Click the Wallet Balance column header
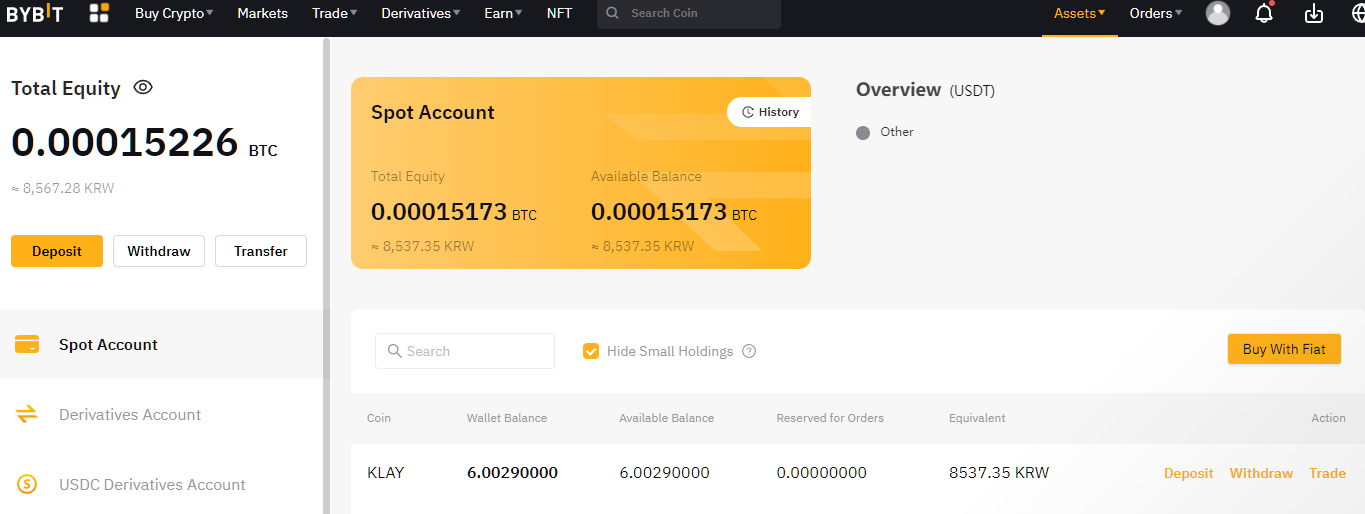 coord(507,418)
